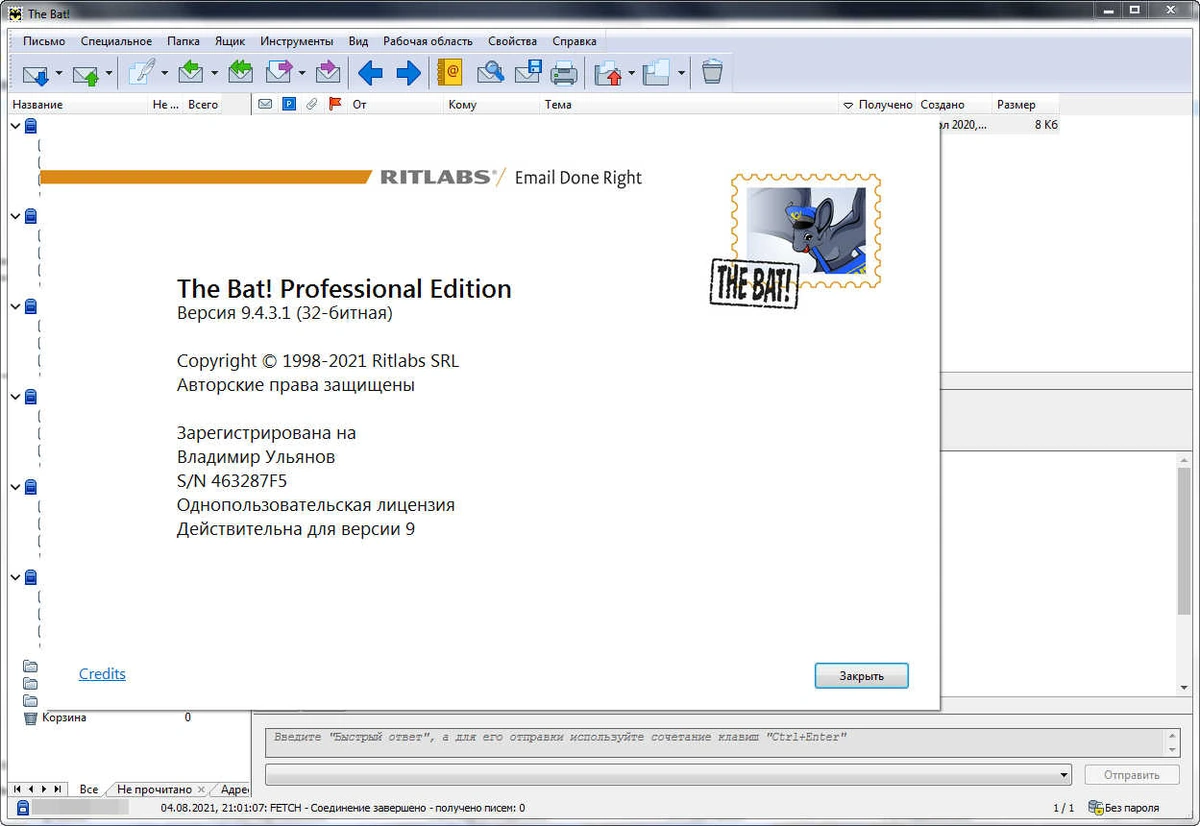The image size is (1200, 826).
Task: Open the copy to folder dropdown arrow
Action: tap(681, 74)
